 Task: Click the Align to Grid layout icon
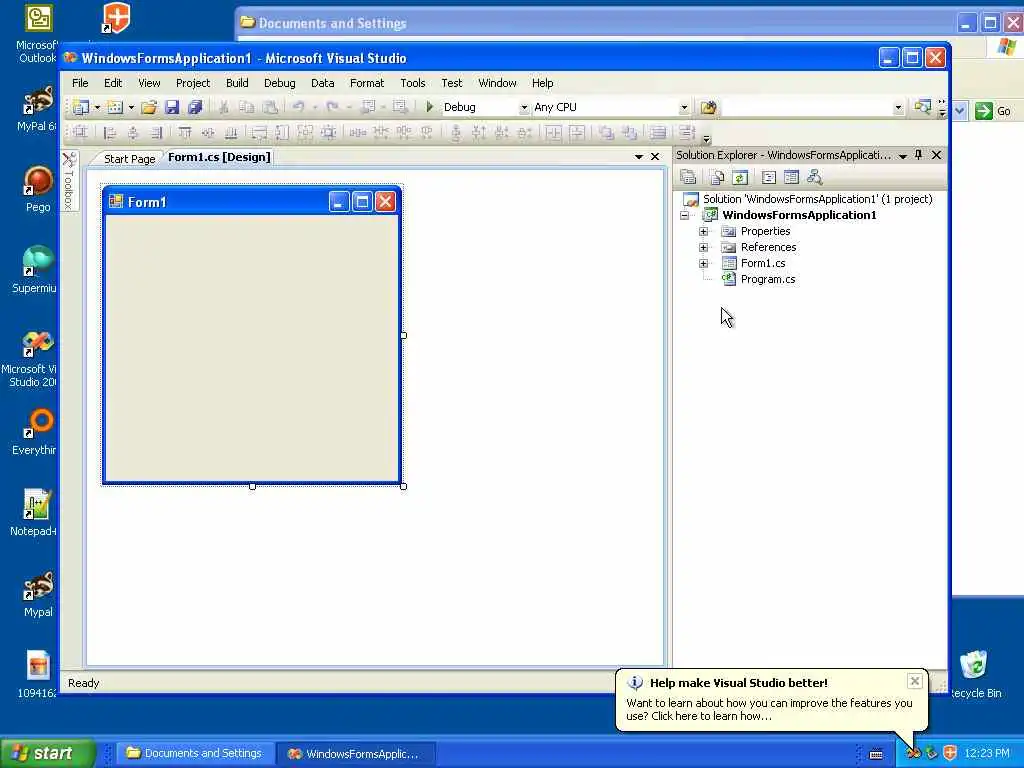[x=80, y=133]
